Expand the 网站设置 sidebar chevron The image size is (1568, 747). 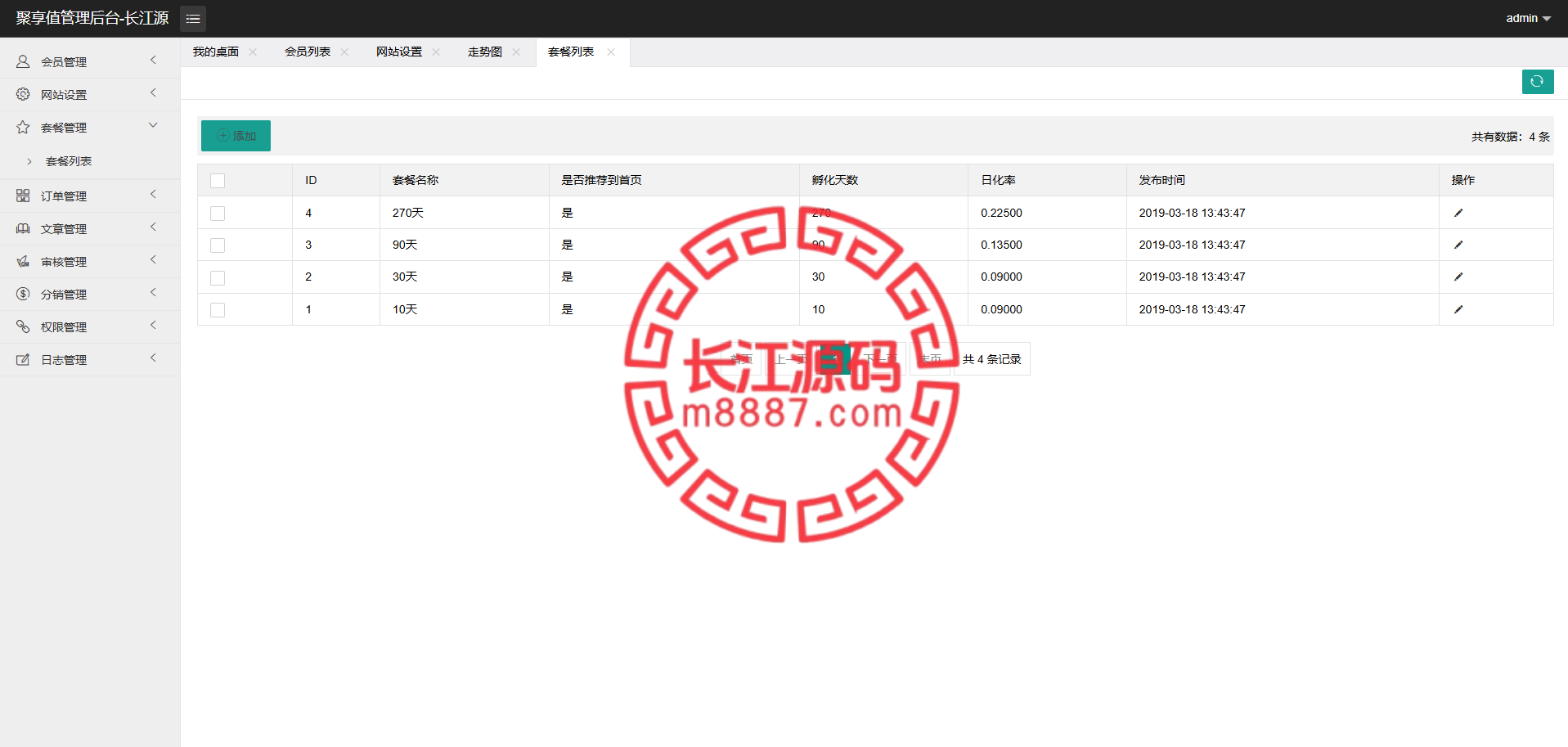pyautogui.click(x=153, y=93)
